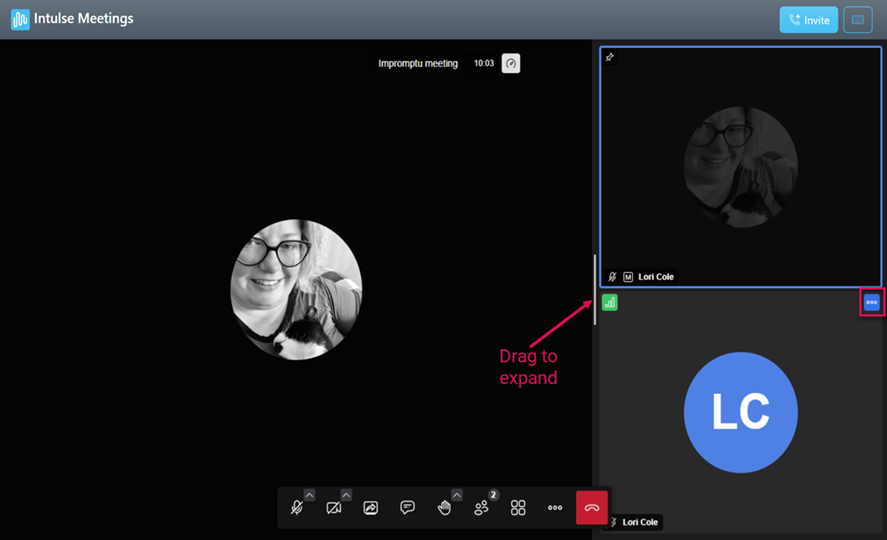Hang up the call with the red button
The width and height of the screenshot is (887, 540).
click(592, 508)
